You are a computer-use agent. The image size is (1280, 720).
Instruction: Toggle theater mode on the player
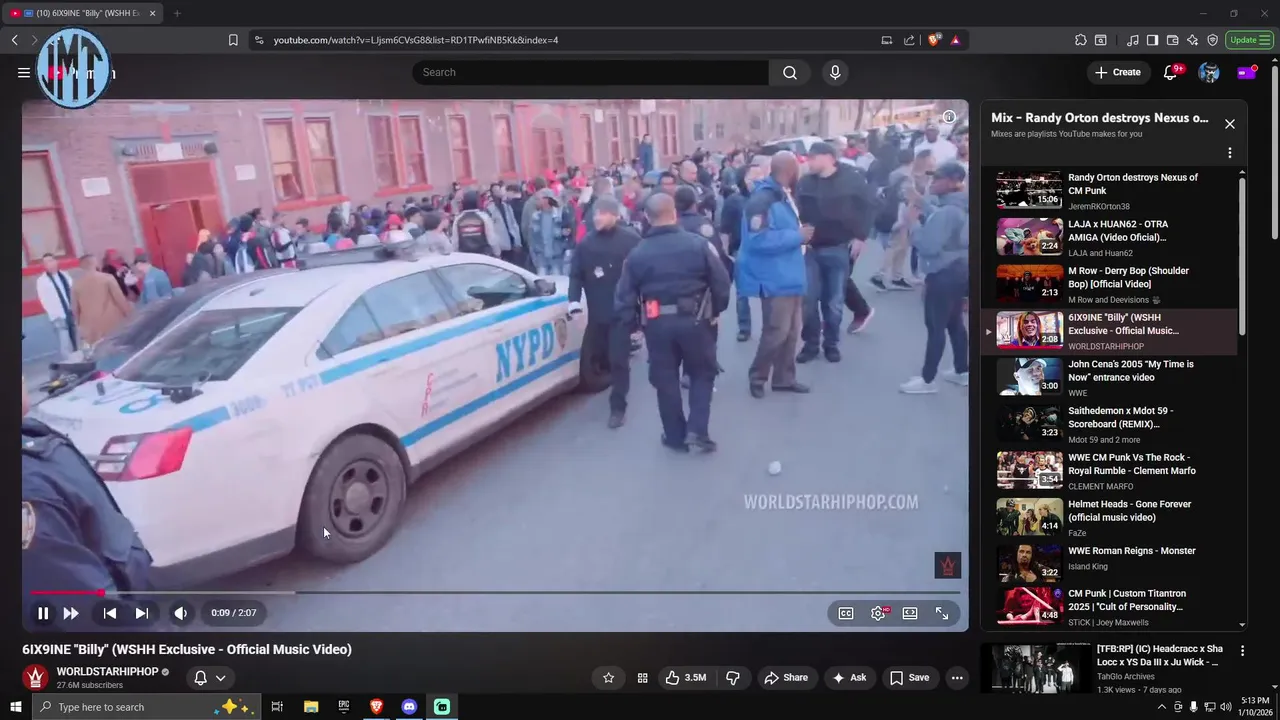[x=910, y=613]
